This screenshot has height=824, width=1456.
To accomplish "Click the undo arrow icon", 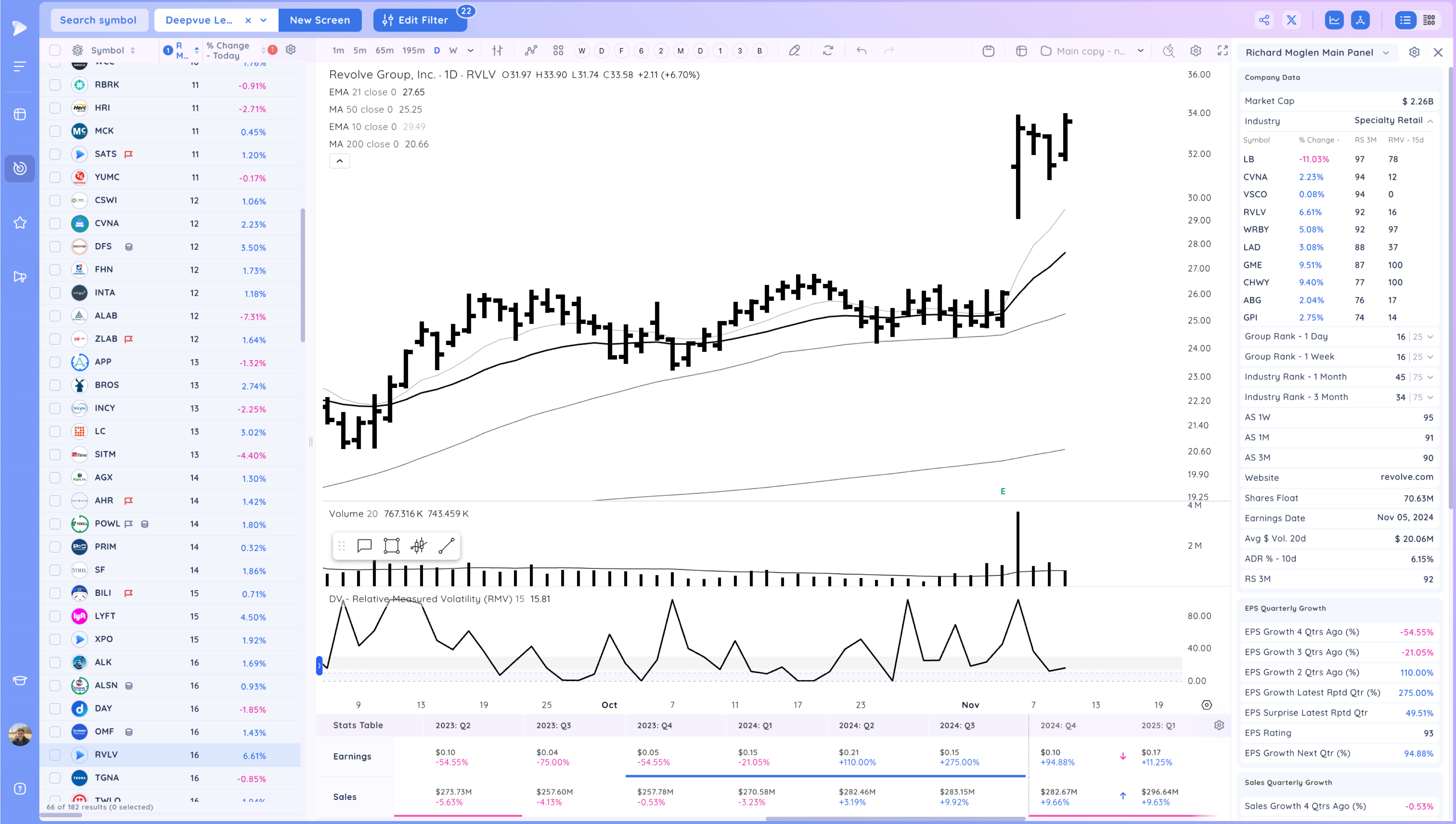I will pos(861,51).
